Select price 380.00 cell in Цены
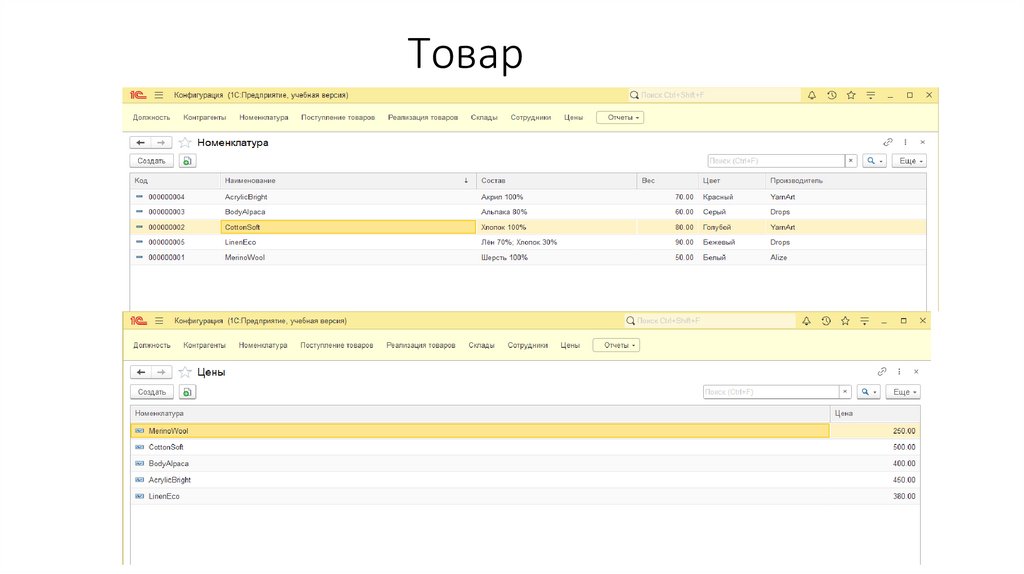This screenshot has height=574, width=1024. 875,496
